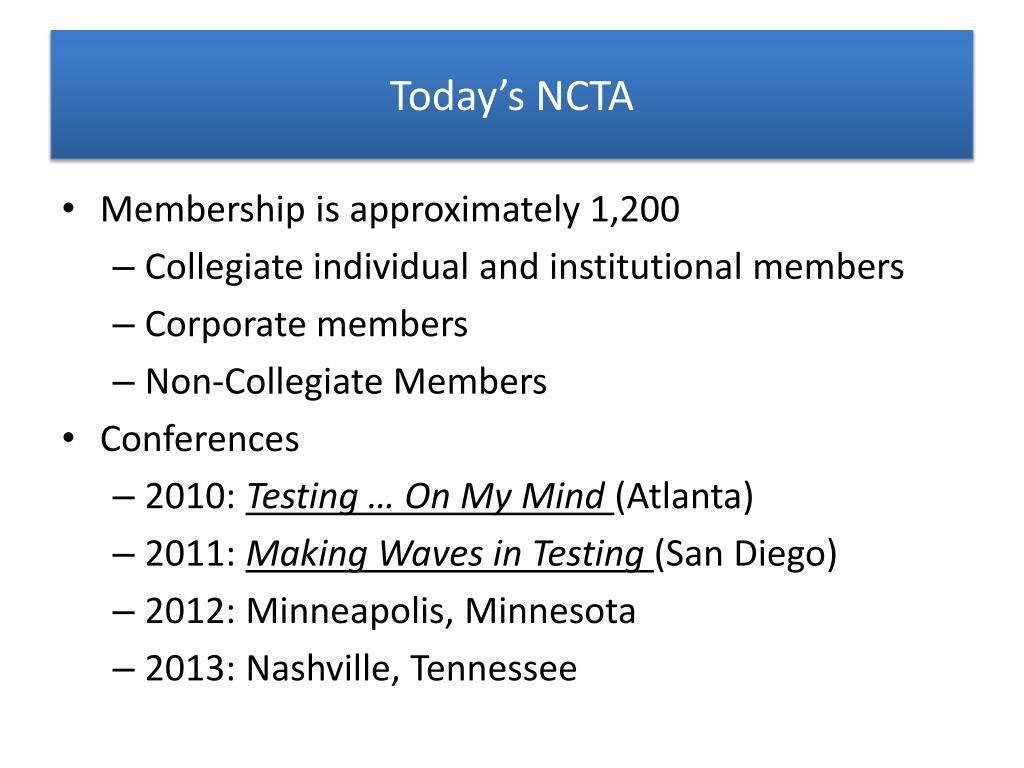Image resolution: width=1024 pixels, height=768 pixels.
Task: Open the Testing … On My Mind link
Action: 429,496
